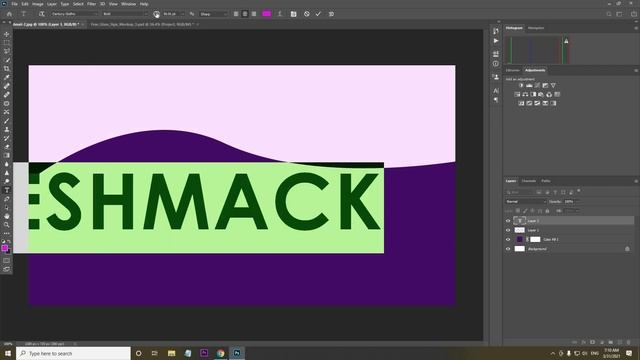Add a Curves adjustment
Screen dimensions: 640x360
[x=537, y=85]
